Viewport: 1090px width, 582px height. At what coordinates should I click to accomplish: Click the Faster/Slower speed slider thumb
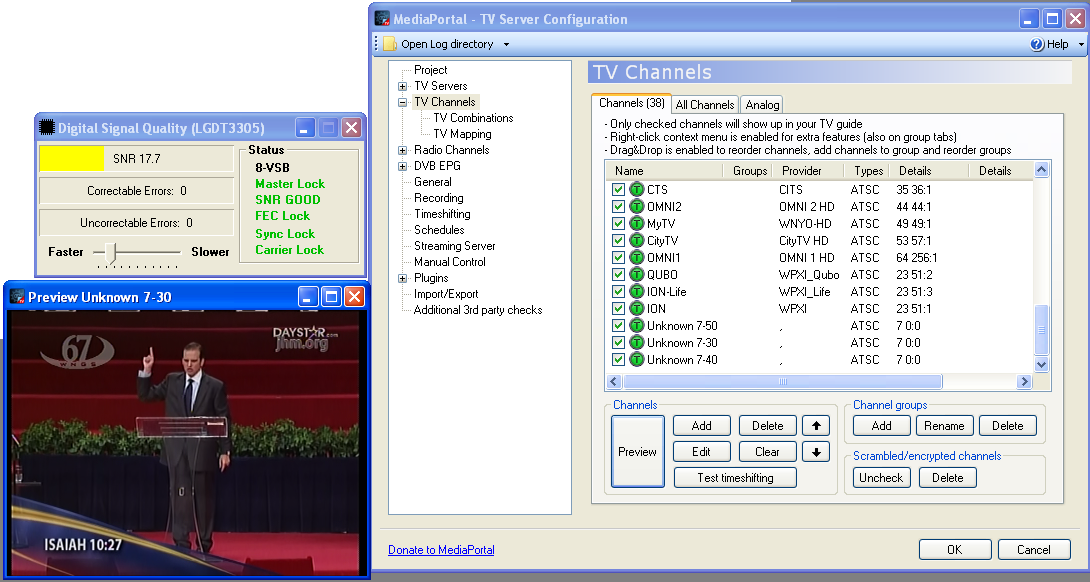click(x=111, y=252)
